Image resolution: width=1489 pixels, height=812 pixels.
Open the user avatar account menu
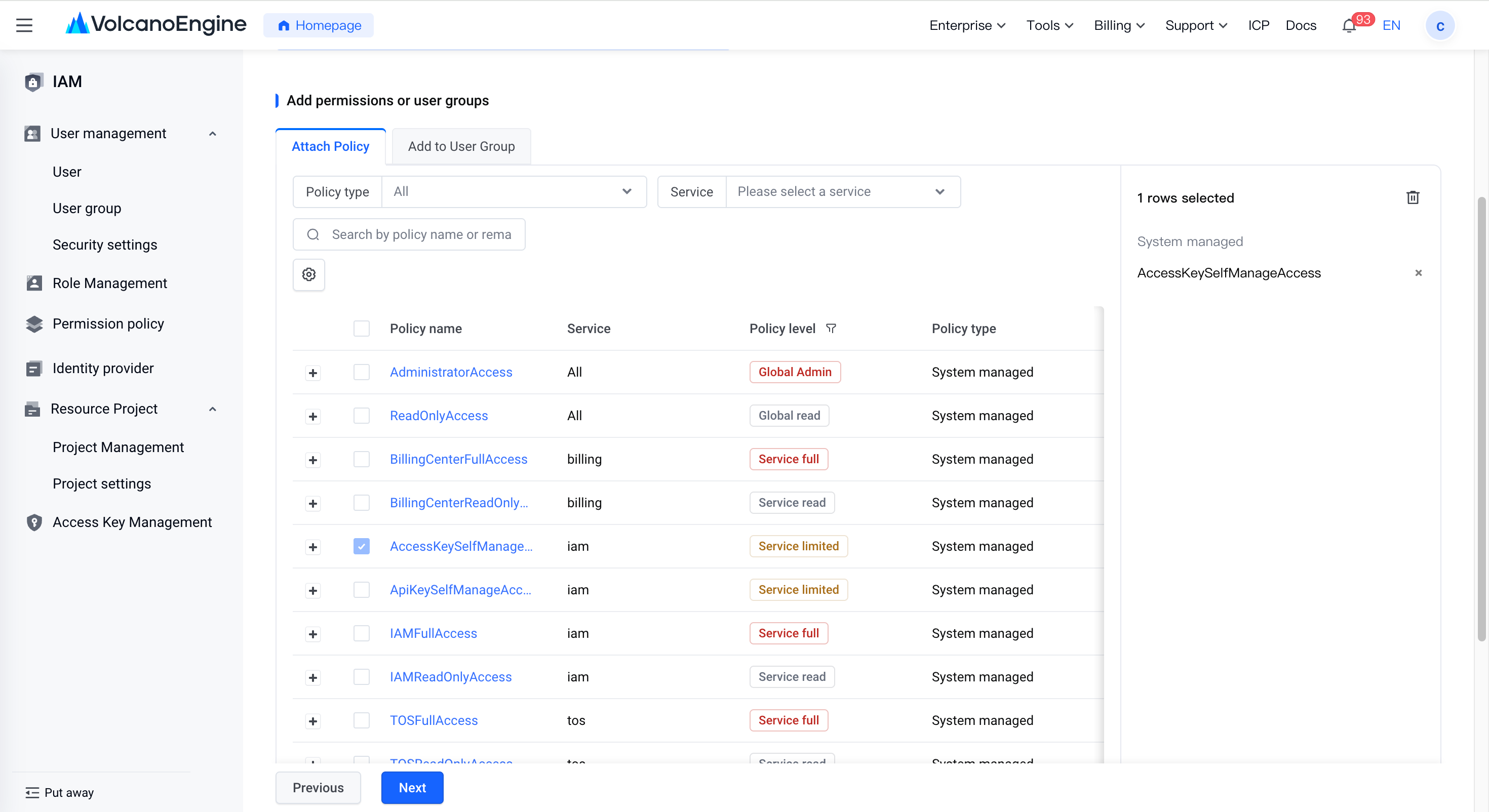pyautogui.click(x=1440, y=26)
